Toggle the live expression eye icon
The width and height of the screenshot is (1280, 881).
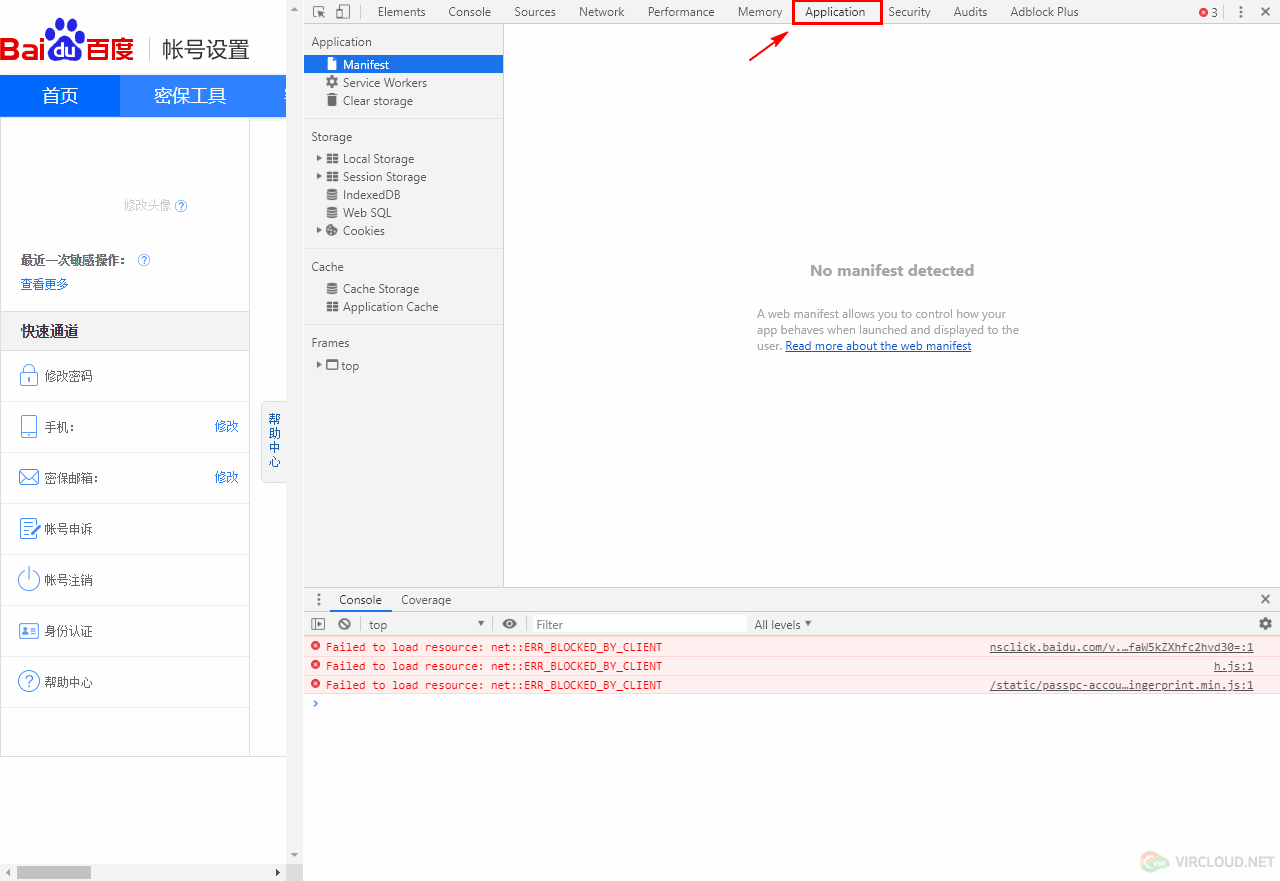[x=509, y=624]
